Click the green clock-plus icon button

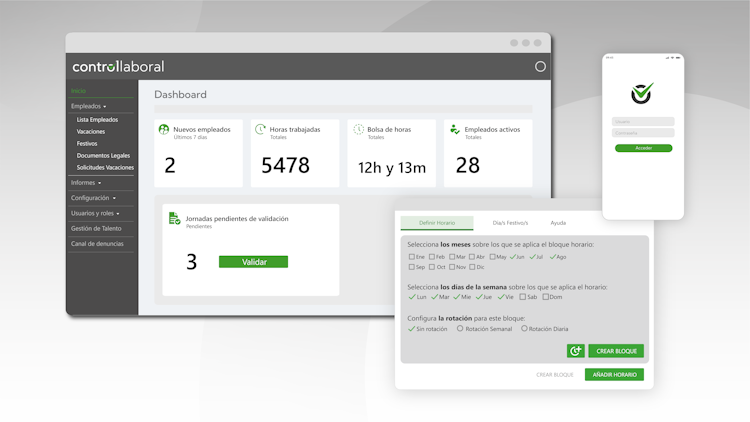[575, 351]
